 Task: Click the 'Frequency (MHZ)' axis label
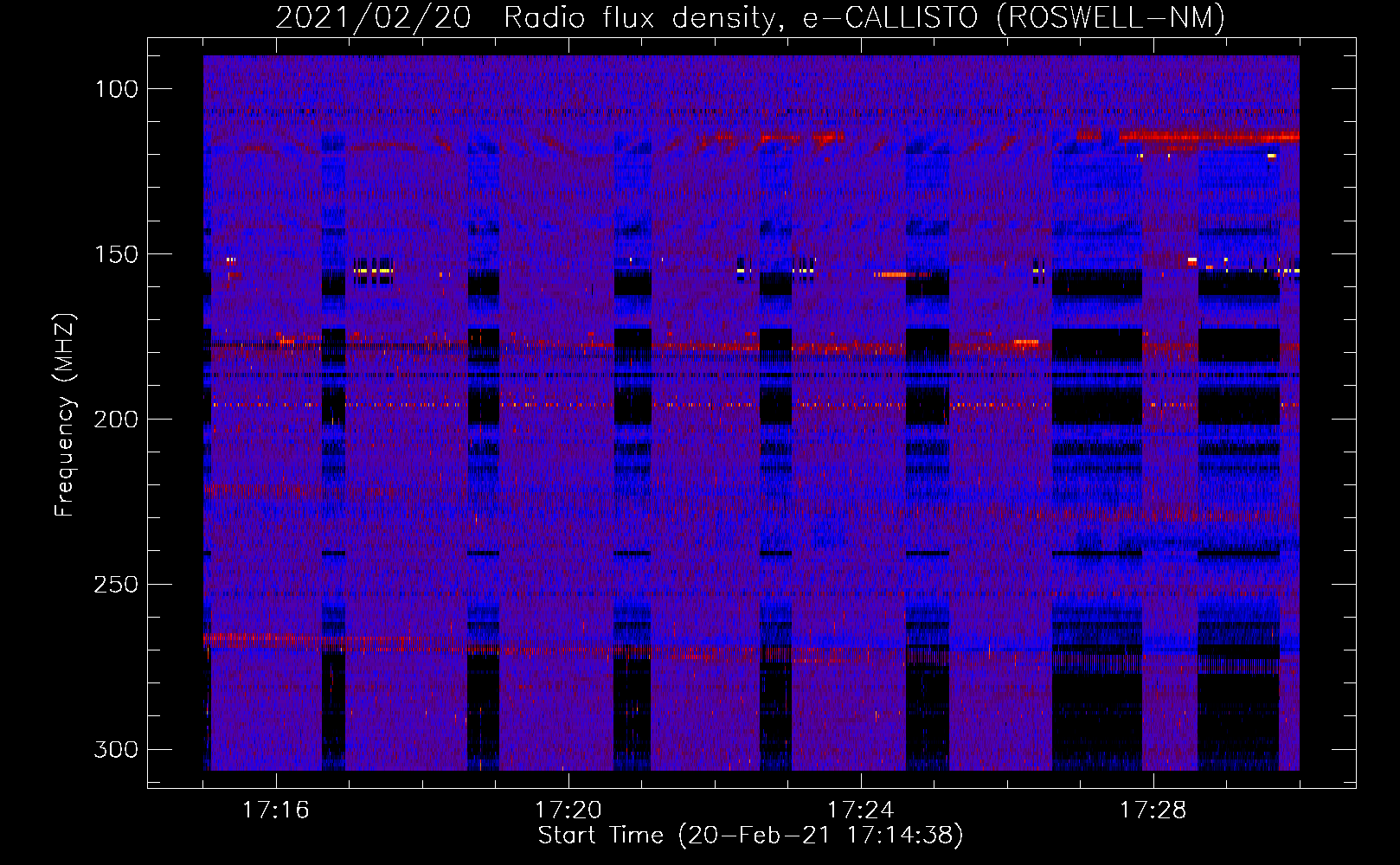tap(65, 415)
